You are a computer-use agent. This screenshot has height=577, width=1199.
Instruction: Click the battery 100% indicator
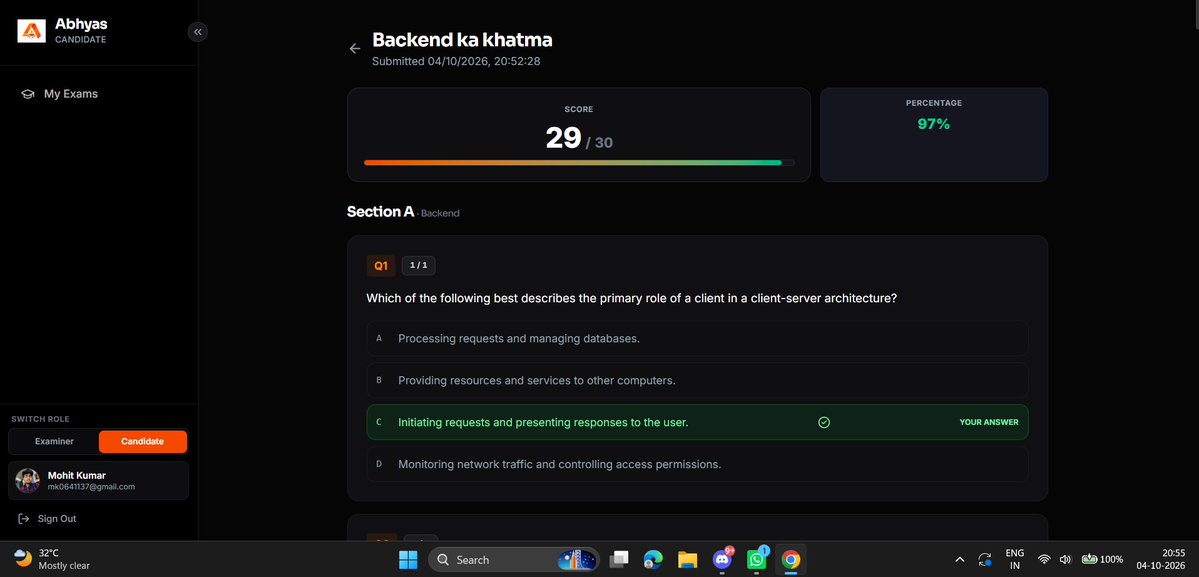pyautogui.click(x=1103, y=559)
